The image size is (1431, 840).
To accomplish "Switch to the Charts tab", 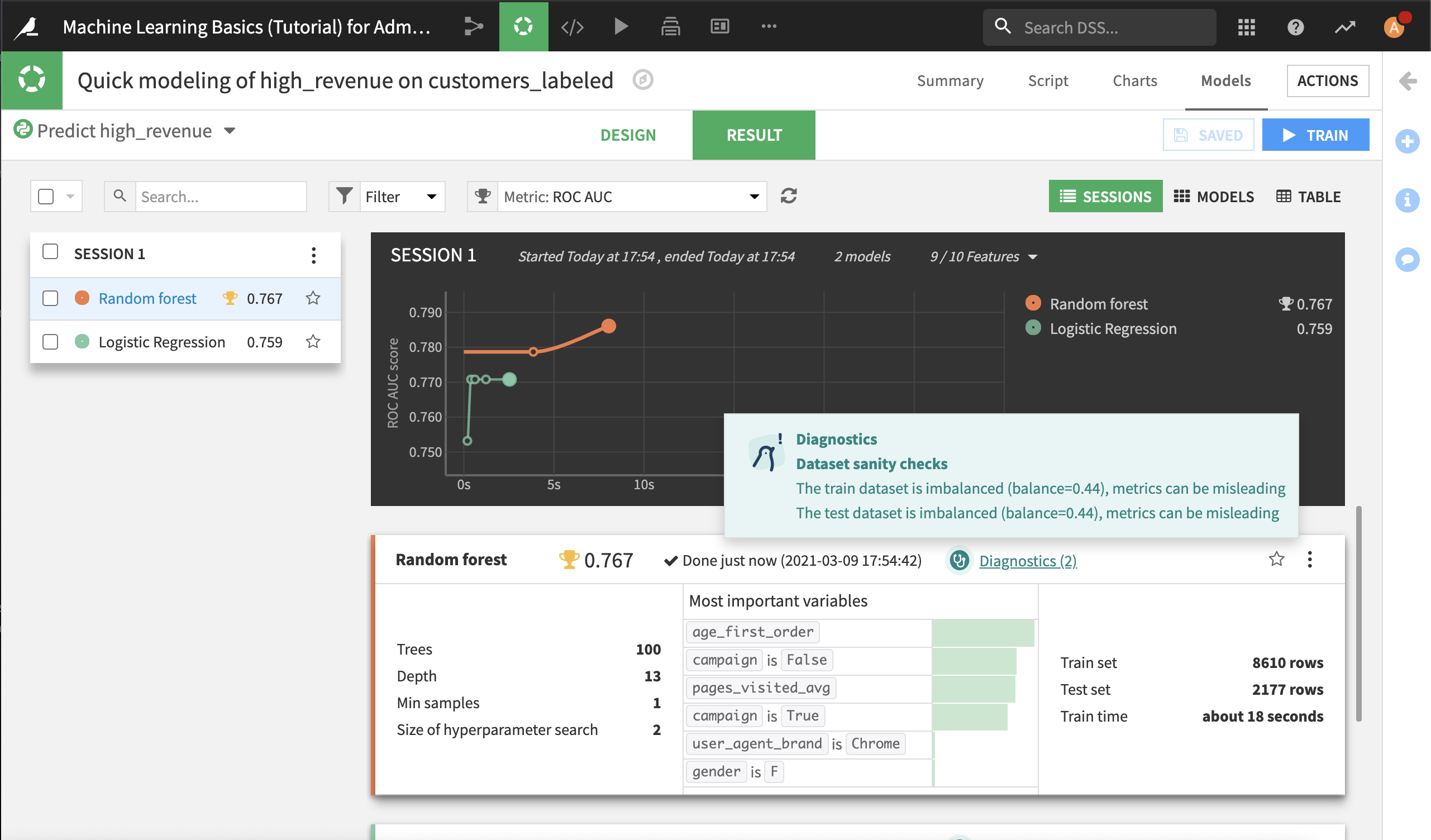I will pos(1135,80).
